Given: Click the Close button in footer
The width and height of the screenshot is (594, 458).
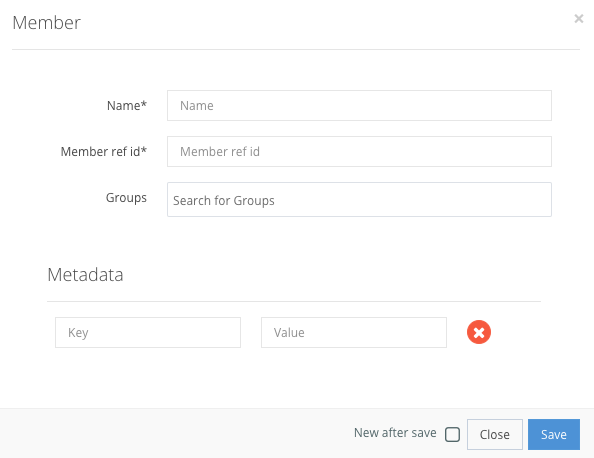Looking at the screenshot, I should pyautogui.click(x=494, y=434).
